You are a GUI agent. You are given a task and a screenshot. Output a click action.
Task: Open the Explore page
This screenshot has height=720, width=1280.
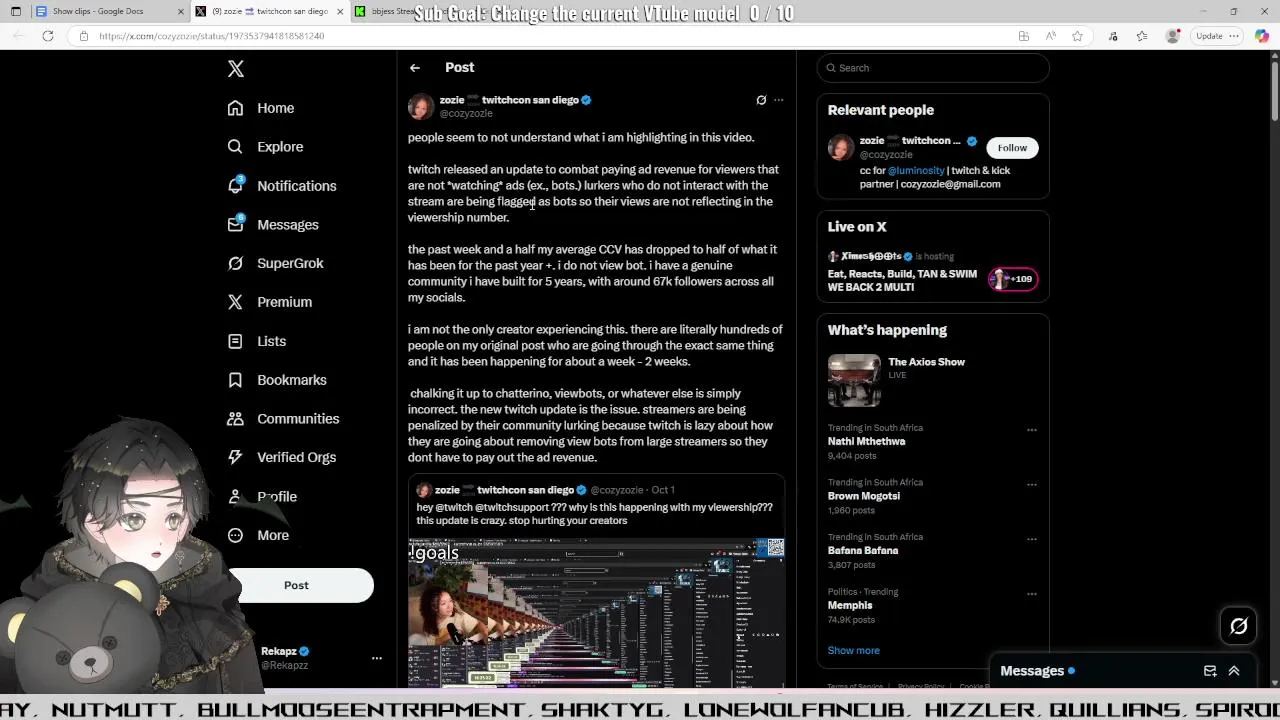pos(265,147)
